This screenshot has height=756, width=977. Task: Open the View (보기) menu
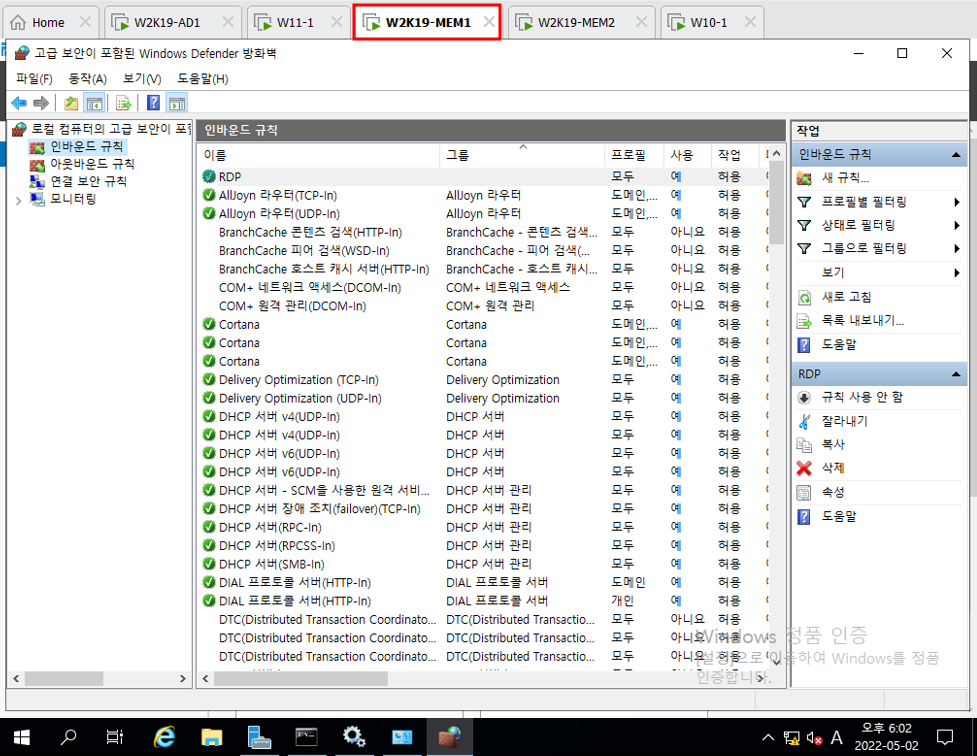click(x=142, y=79)
